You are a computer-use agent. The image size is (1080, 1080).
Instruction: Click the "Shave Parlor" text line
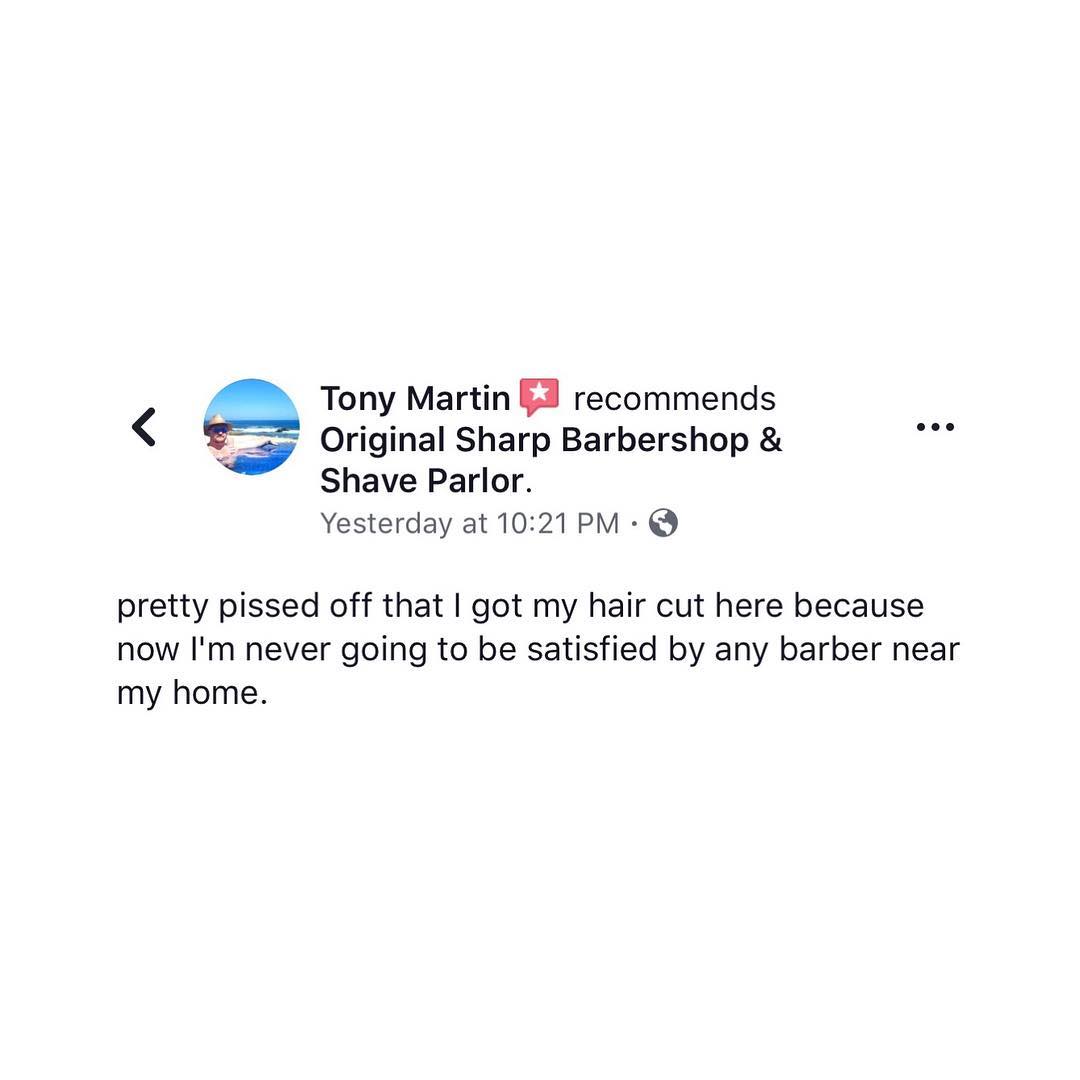click(421, 481)
